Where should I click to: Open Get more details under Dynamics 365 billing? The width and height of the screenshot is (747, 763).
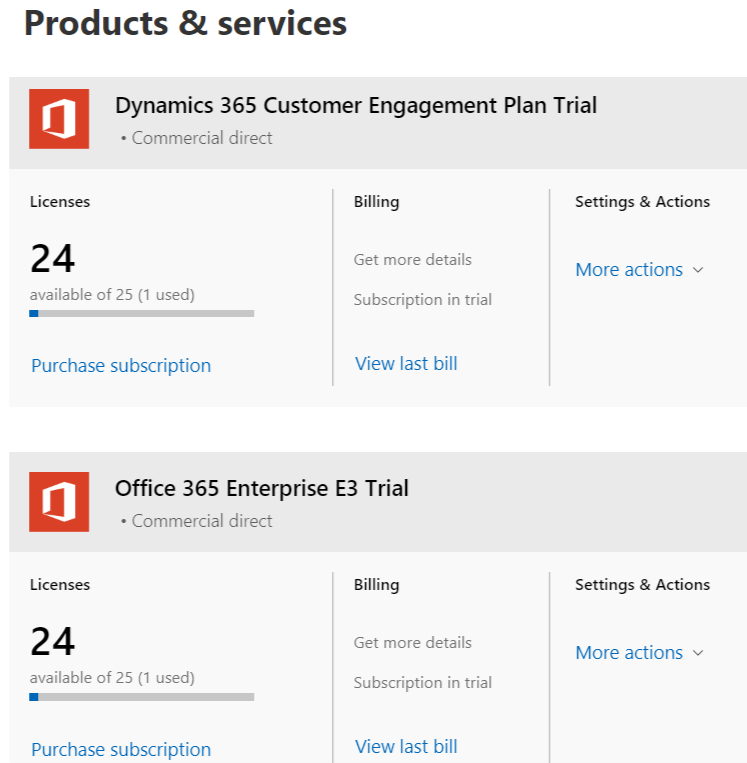(x=412, y=260)
